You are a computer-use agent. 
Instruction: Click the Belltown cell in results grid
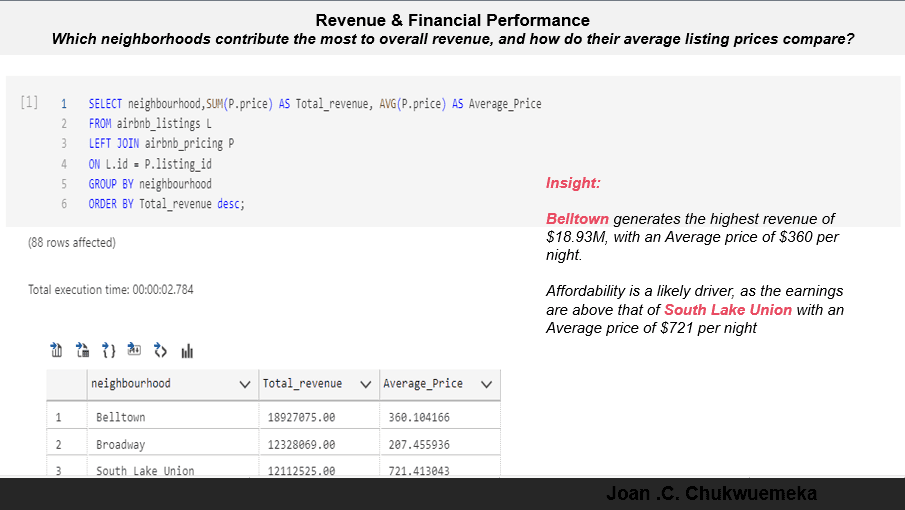tap(120, 417)
